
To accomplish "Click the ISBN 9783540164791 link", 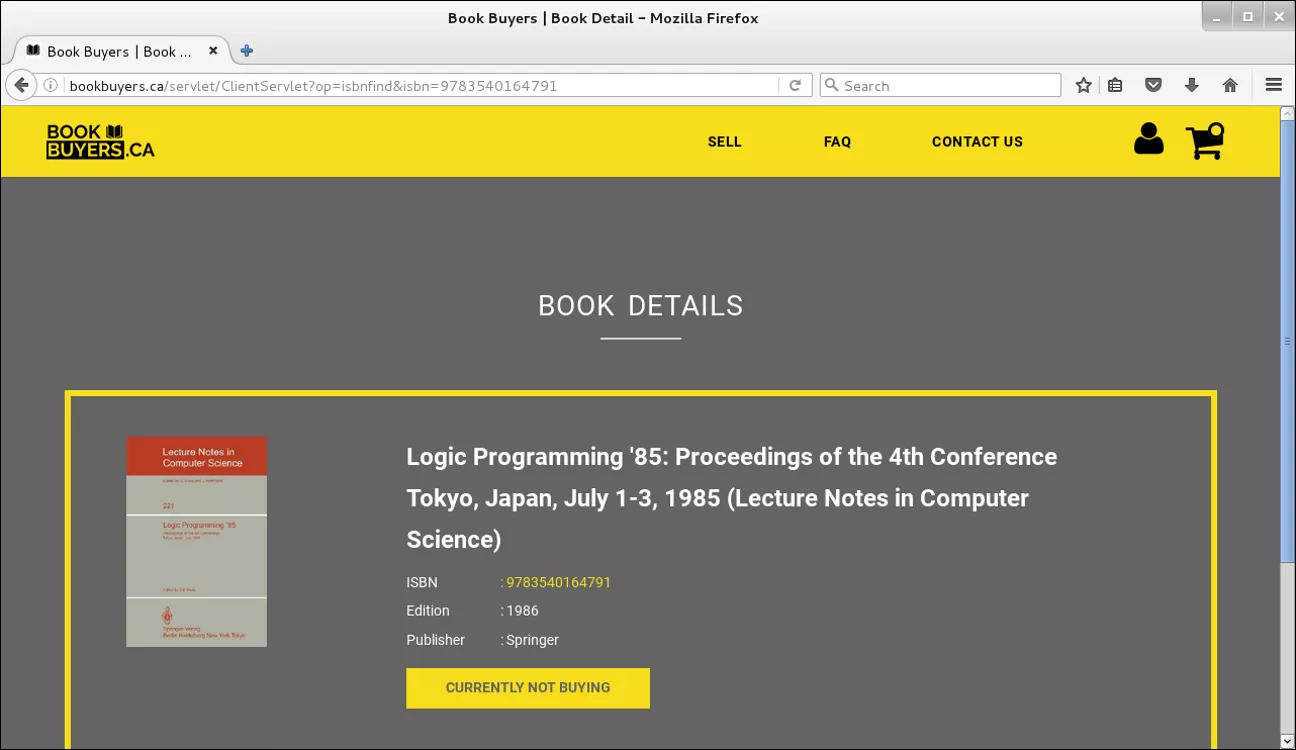I will tap(558, 582).
